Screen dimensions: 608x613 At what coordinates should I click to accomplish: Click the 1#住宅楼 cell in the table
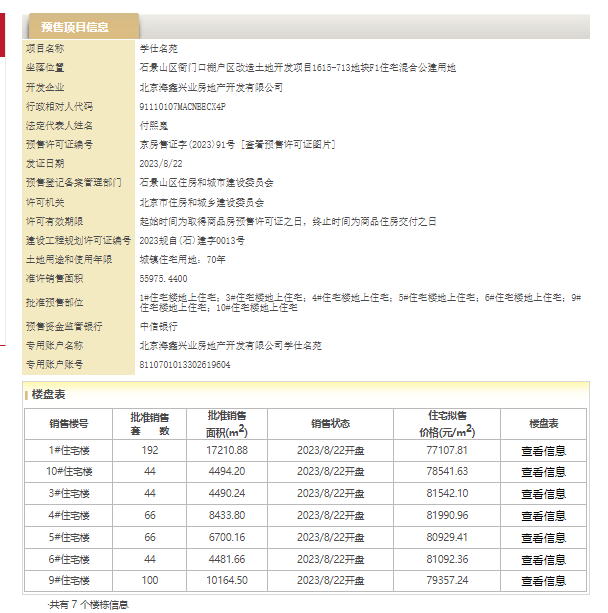click(x=69, y=450)
